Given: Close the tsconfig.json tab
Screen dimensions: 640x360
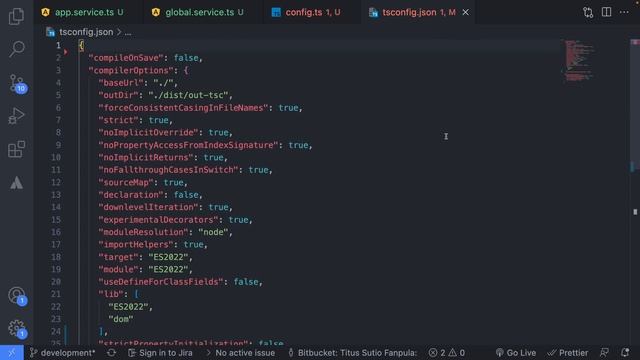Looking at the screenshot, I should click(x=465, y=12).
